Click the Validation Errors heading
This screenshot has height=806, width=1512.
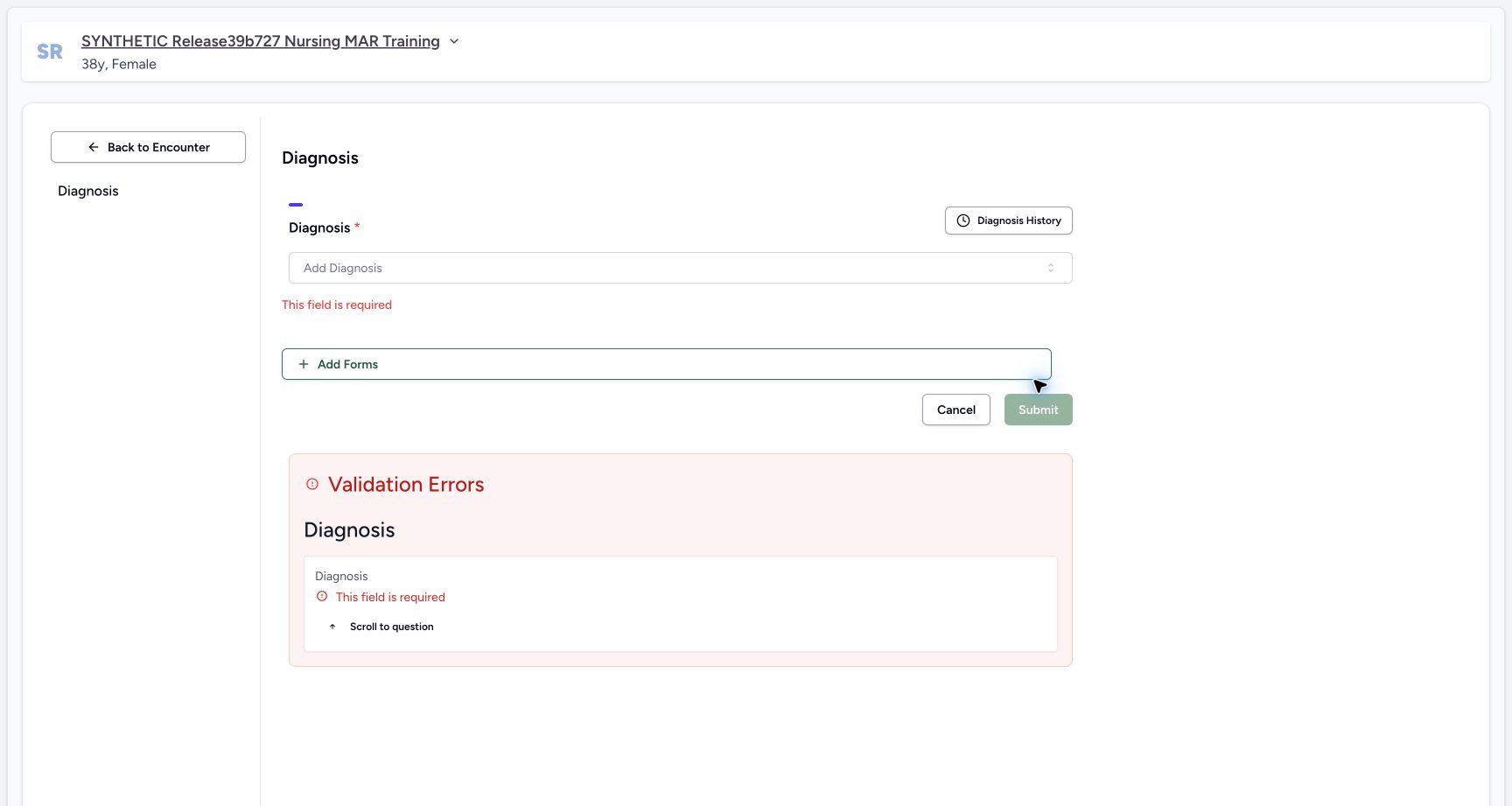pos(406,485)
